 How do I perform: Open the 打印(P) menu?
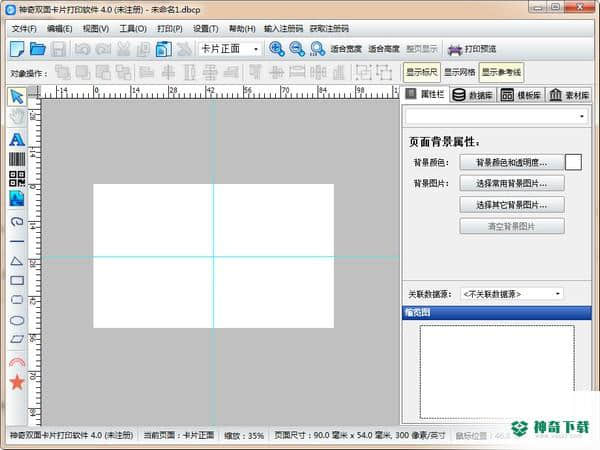(x=170, y=29)
